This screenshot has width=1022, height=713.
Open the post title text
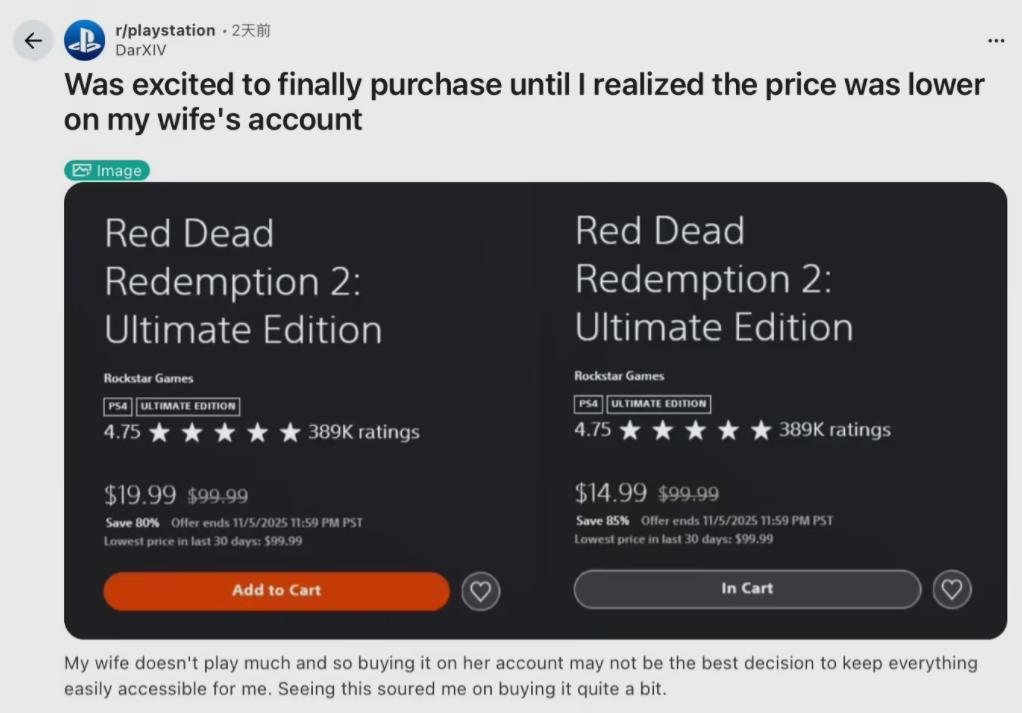tap(523, 102)
